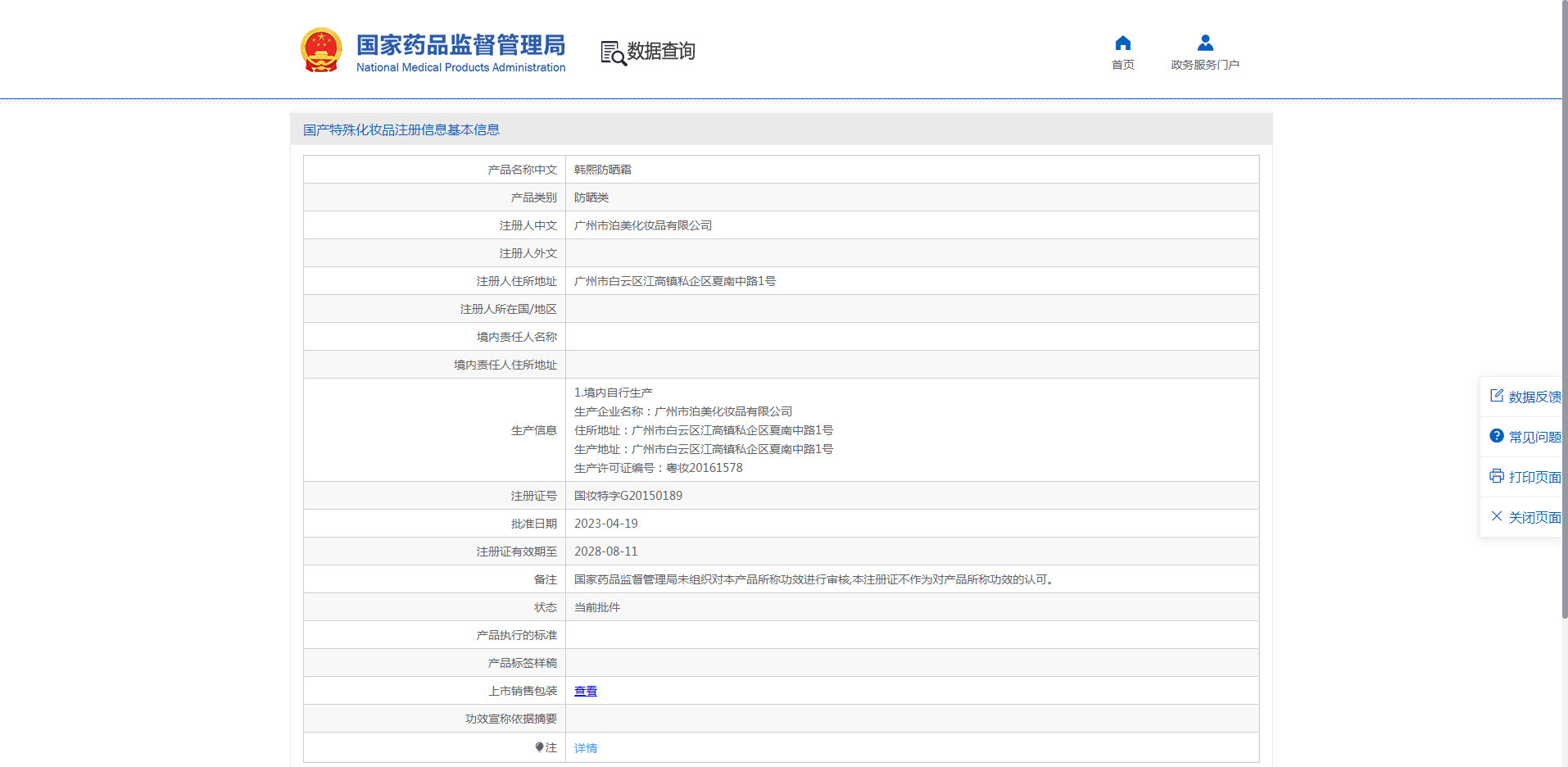Screen dimensions: 1568x767
Task: Click the government portal user icon
Action: pyautogui.click(x=1204, y=43)
